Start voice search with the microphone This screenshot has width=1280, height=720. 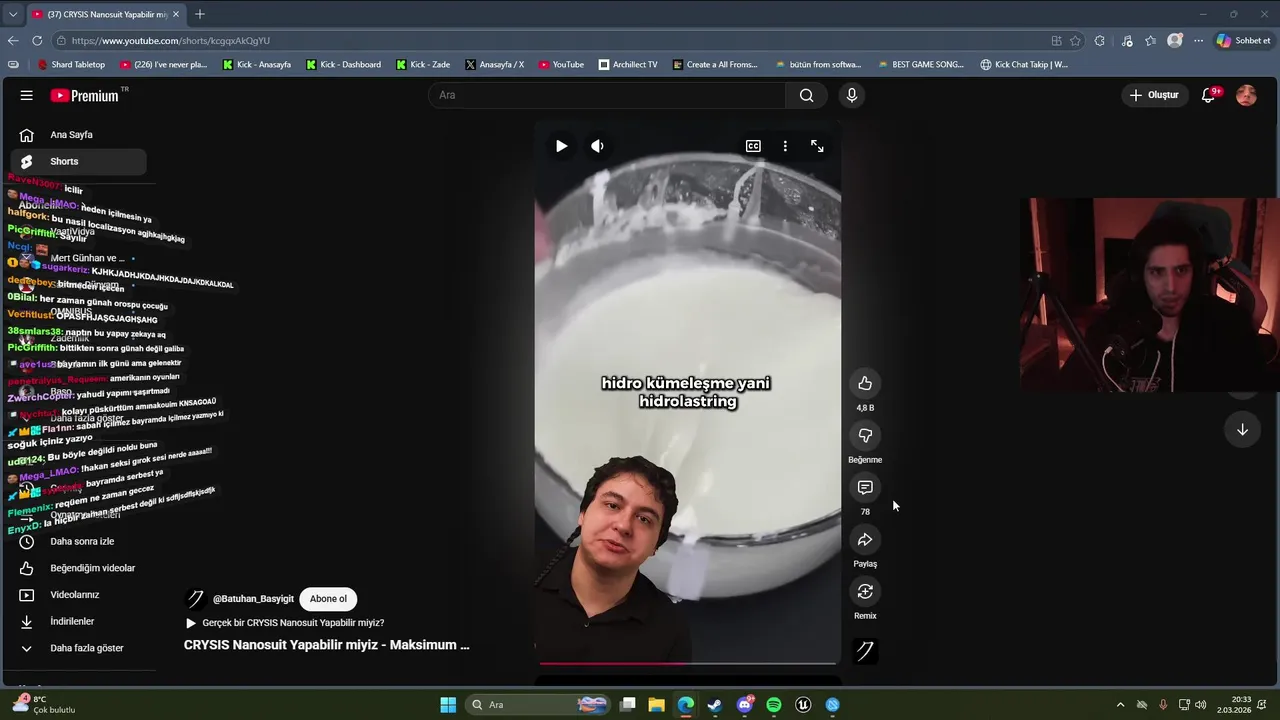click(x=851, y=95)
